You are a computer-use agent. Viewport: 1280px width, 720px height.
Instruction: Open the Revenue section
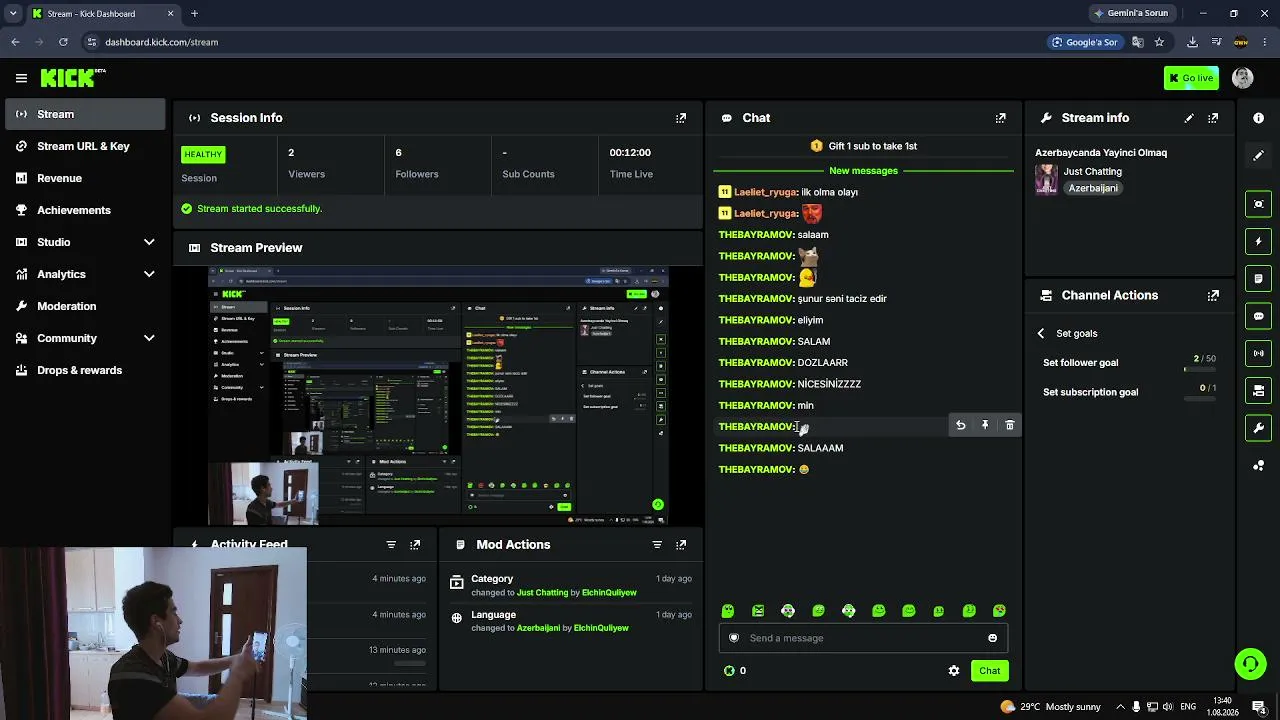85,178
